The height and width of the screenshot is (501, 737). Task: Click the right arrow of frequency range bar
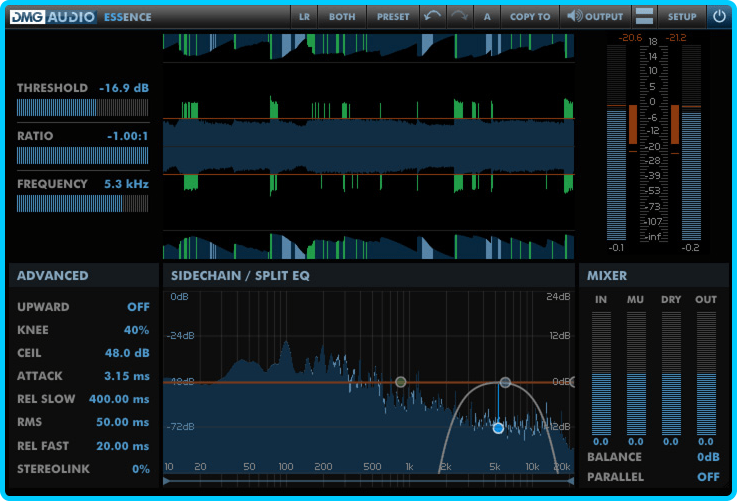point(571,481)
